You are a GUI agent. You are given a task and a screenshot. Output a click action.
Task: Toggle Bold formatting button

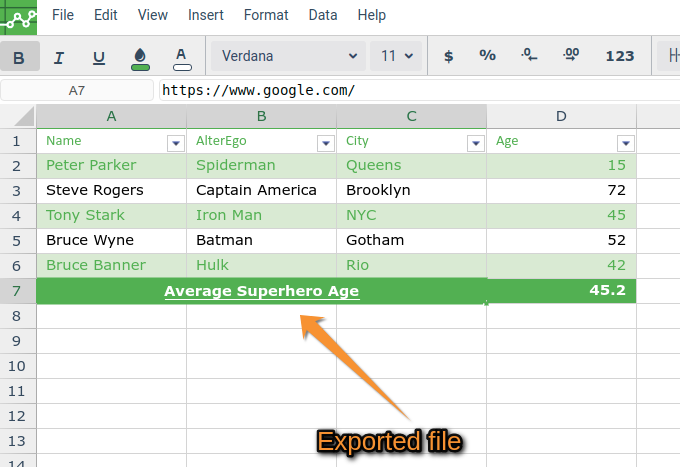pos(20,56)
